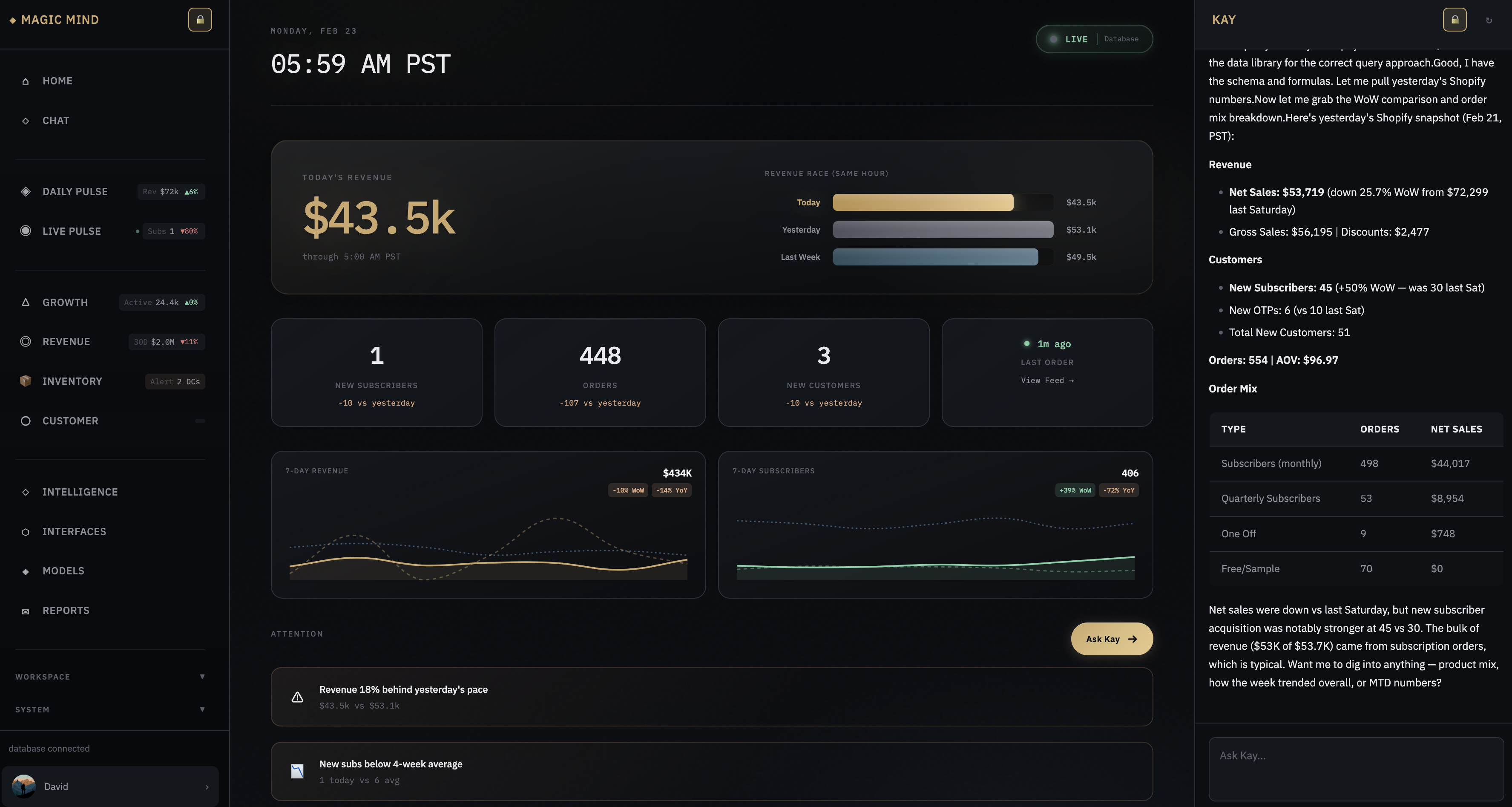Open Daily Pulse via its diamond icon
The image size is (1512, 807).
click(25, 191)
